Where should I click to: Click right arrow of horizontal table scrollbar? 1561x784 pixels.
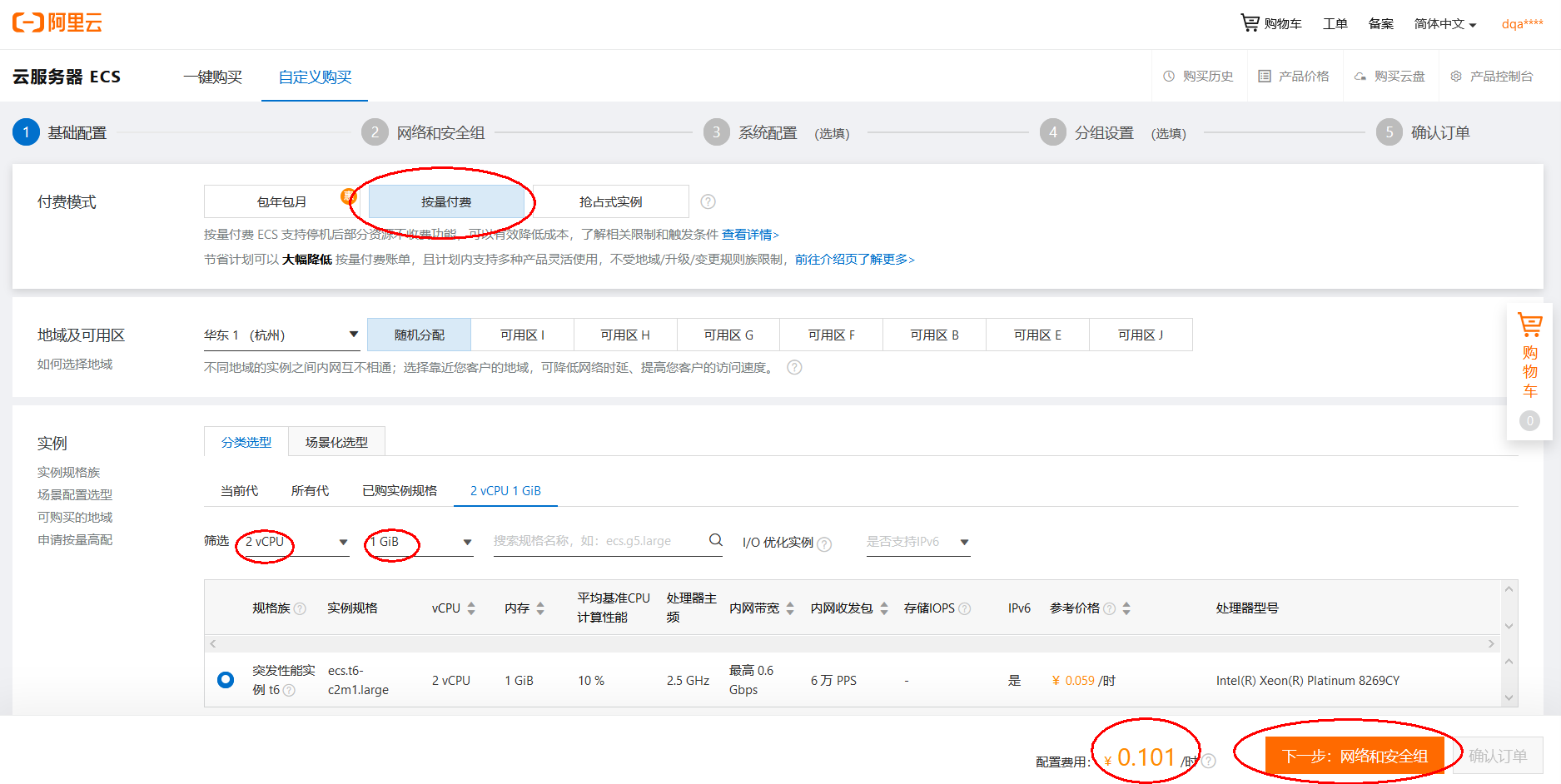pyautogui.click(x=1491, y=643)
